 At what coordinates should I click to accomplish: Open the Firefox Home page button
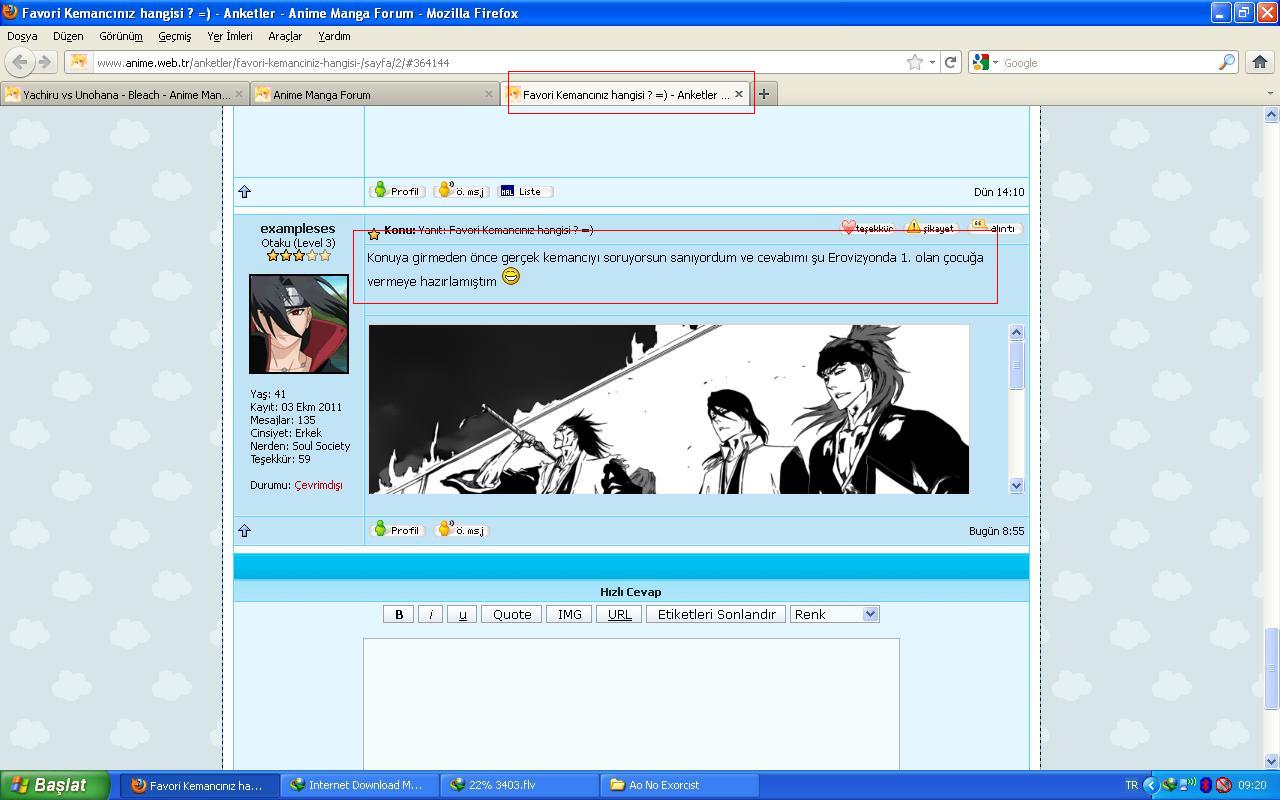coord(1260,62)
